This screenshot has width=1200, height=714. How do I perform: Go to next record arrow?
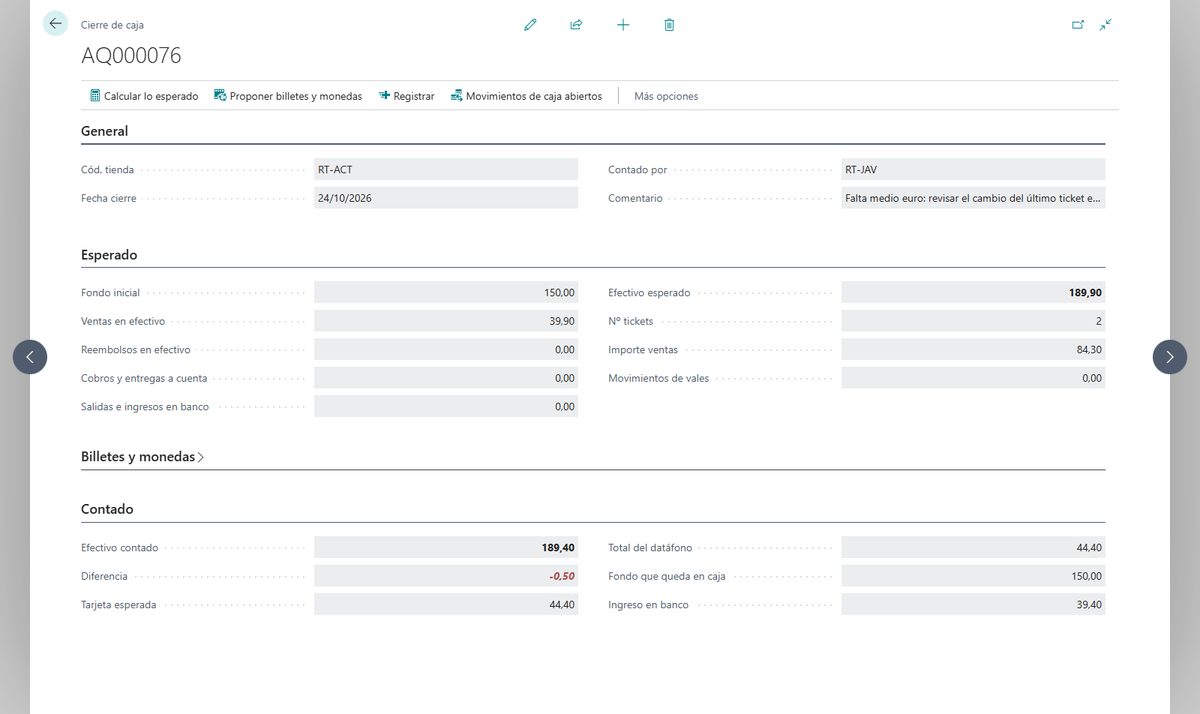click(1170, 357)
